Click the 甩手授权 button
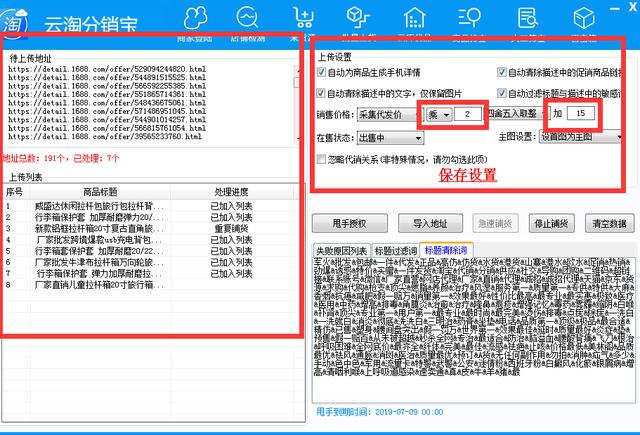 (x=350, y=223)
